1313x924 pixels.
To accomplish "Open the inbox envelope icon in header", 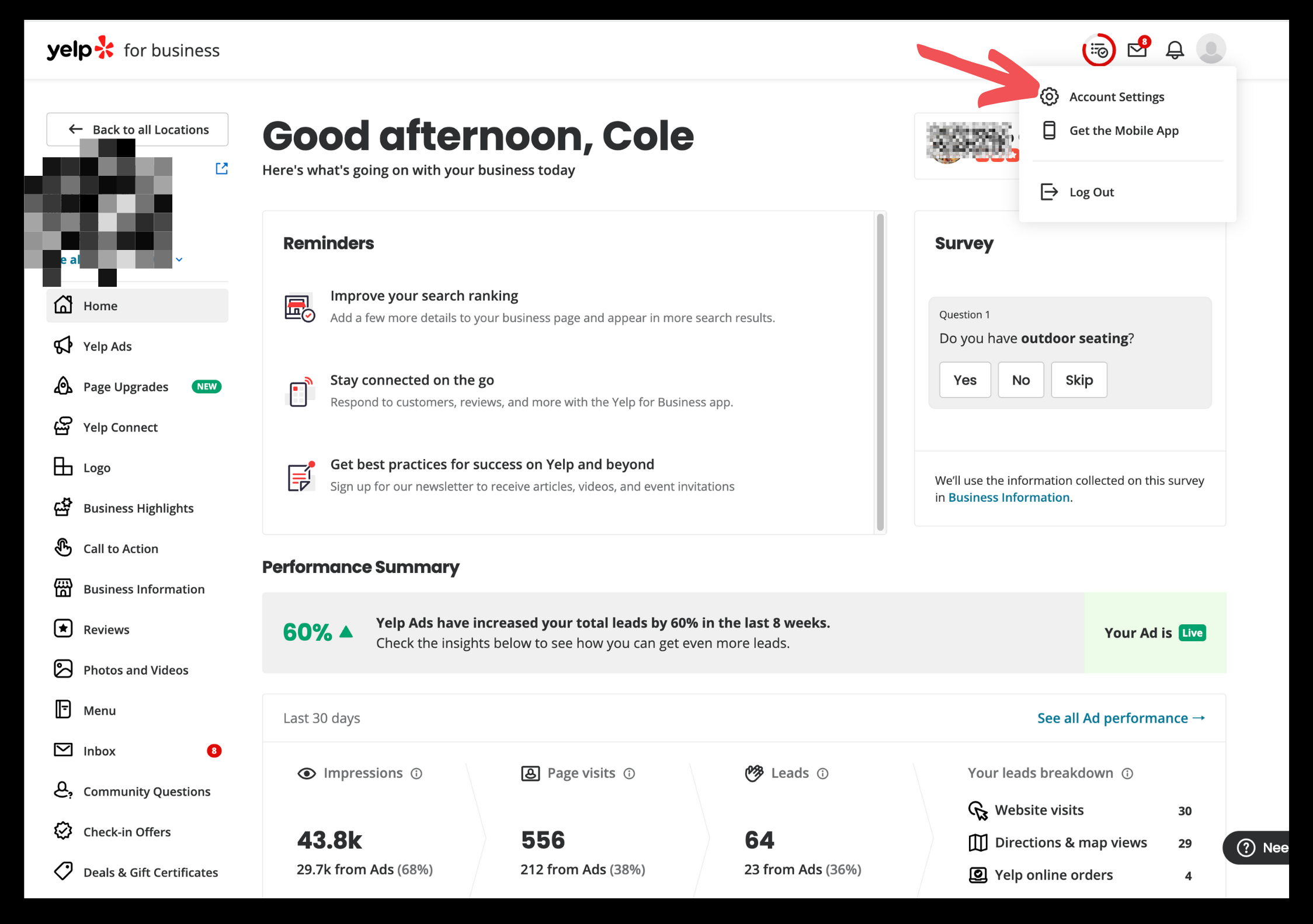I will tap(1137, 50).
